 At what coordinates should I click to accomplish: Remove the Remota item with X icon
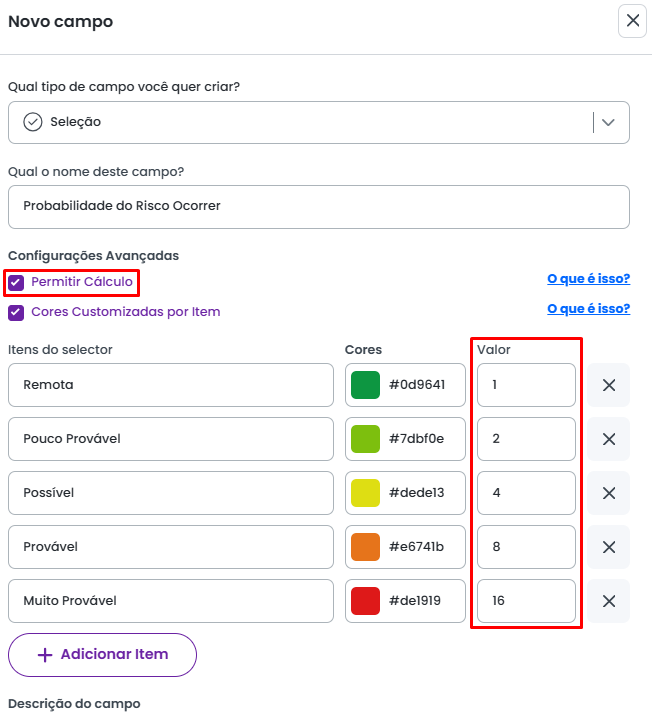pos(608,385)
